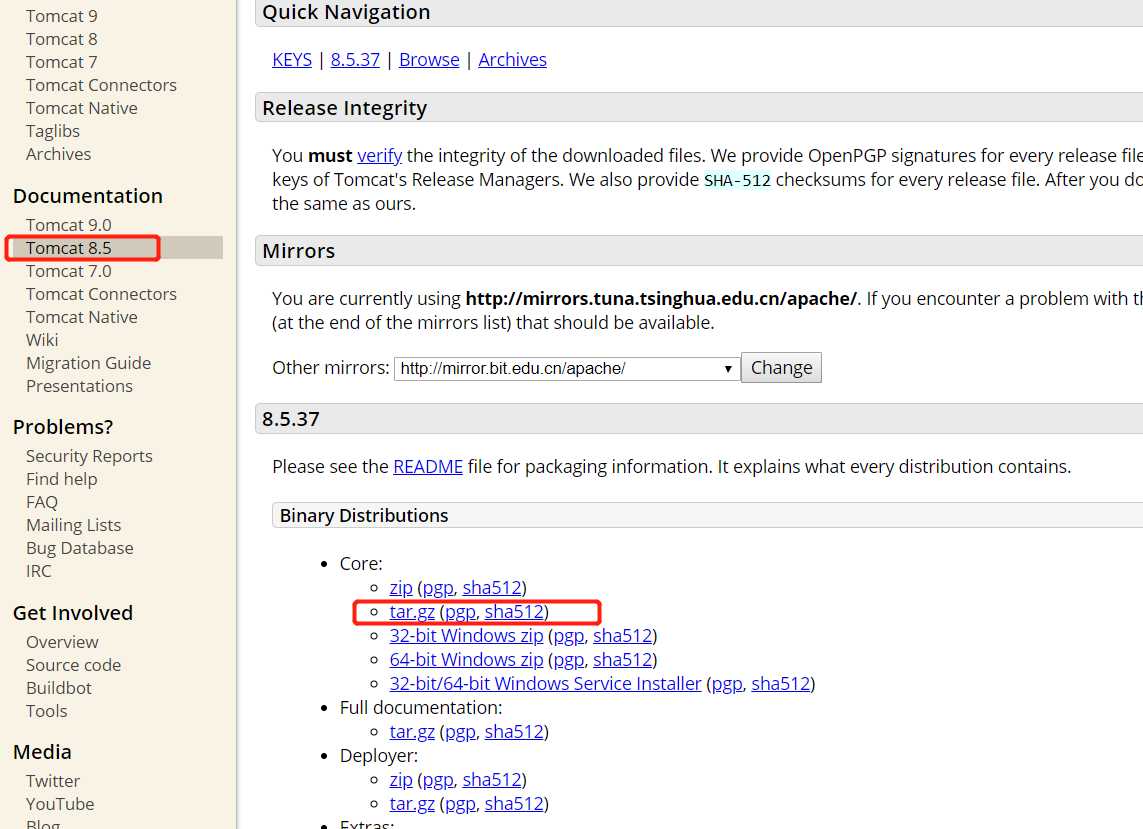Open pgp signature for 64-bit Windows zip
This screenshot has width=1143, height=829.
[569, 660]
